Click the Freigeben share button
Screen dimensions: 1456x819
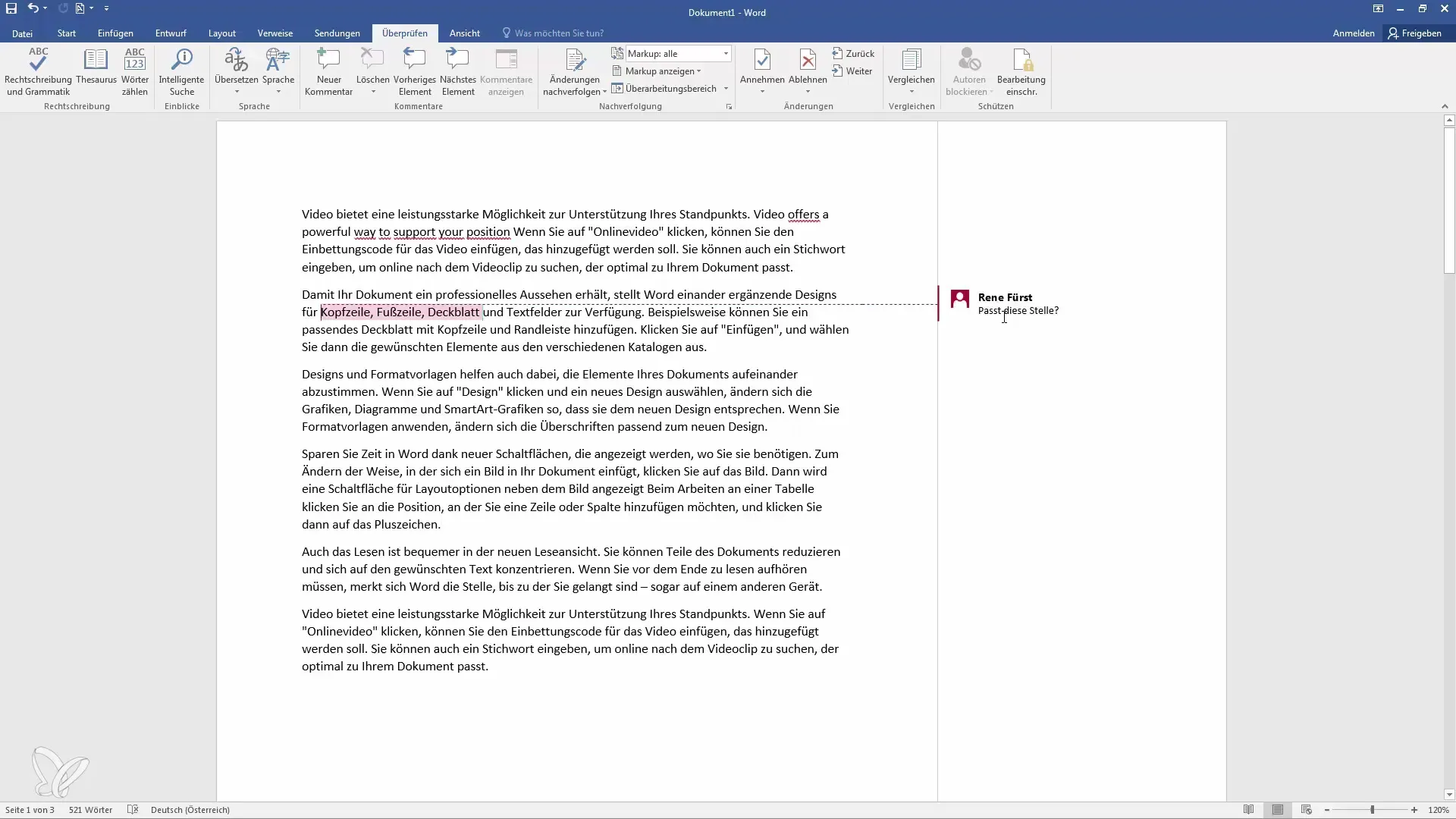click(1415, 33)
